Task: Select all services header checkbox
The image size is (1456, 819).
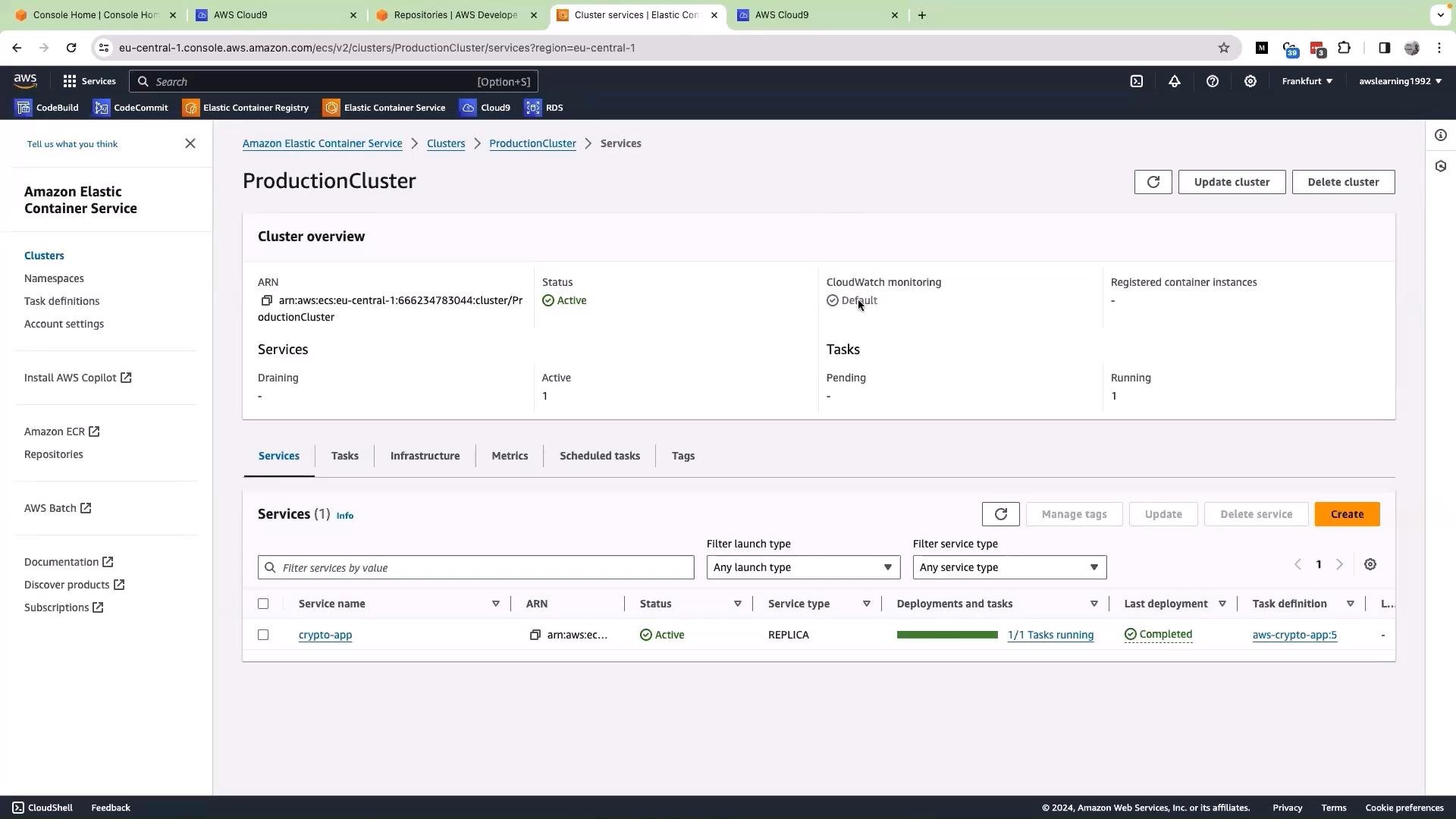Action: coord(263,604)
